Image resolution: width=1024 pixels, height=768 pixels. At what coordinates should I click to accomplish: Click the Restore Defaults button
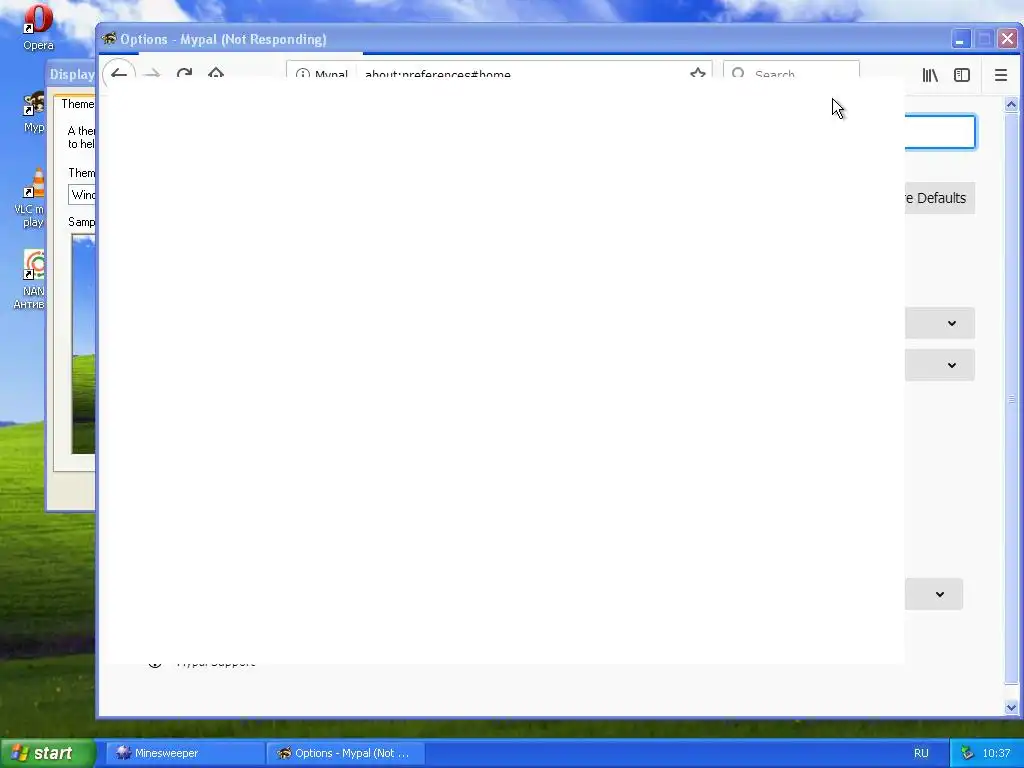pos(940,198)
